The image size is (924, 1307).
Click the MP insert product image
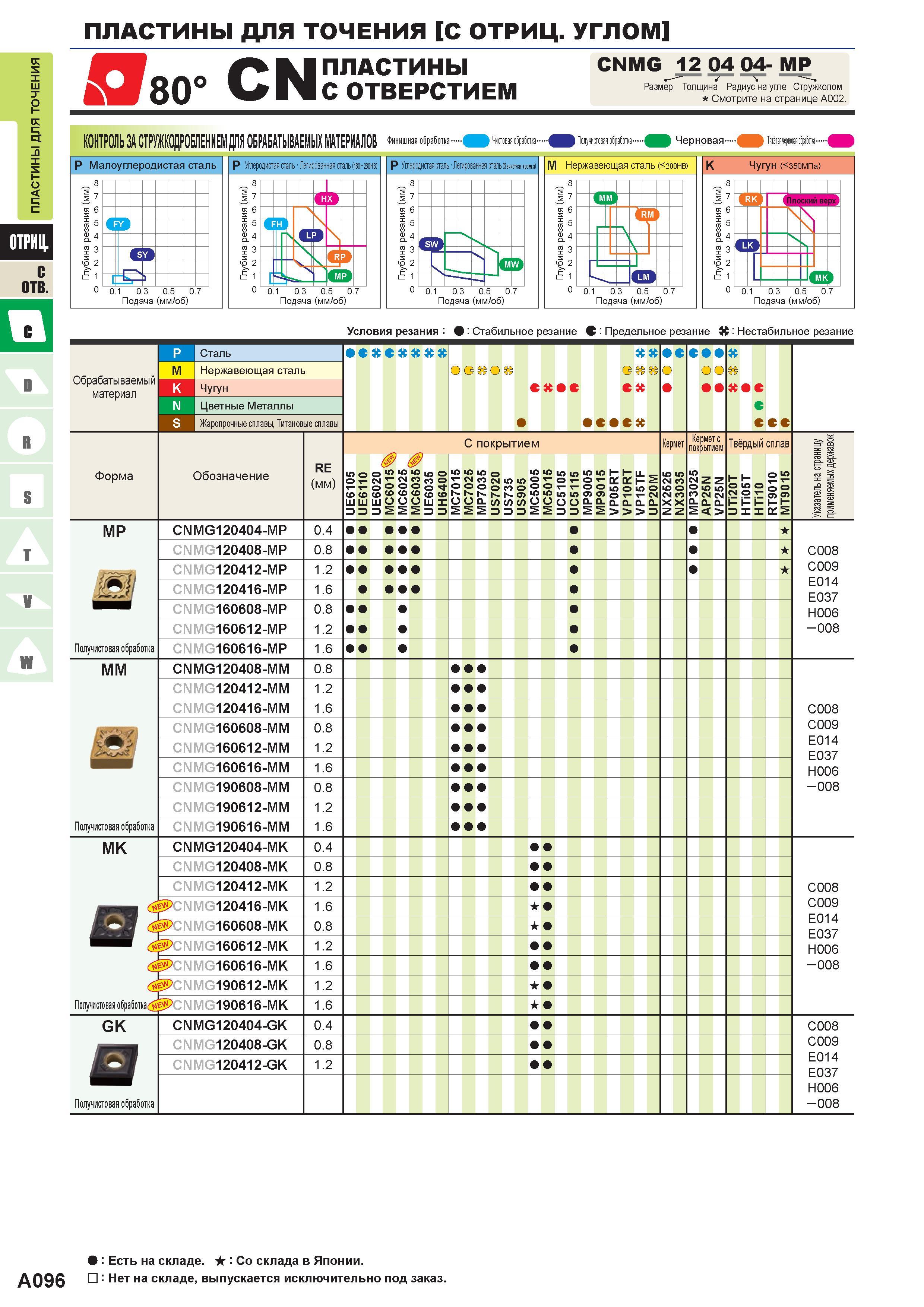pos(114,589)
